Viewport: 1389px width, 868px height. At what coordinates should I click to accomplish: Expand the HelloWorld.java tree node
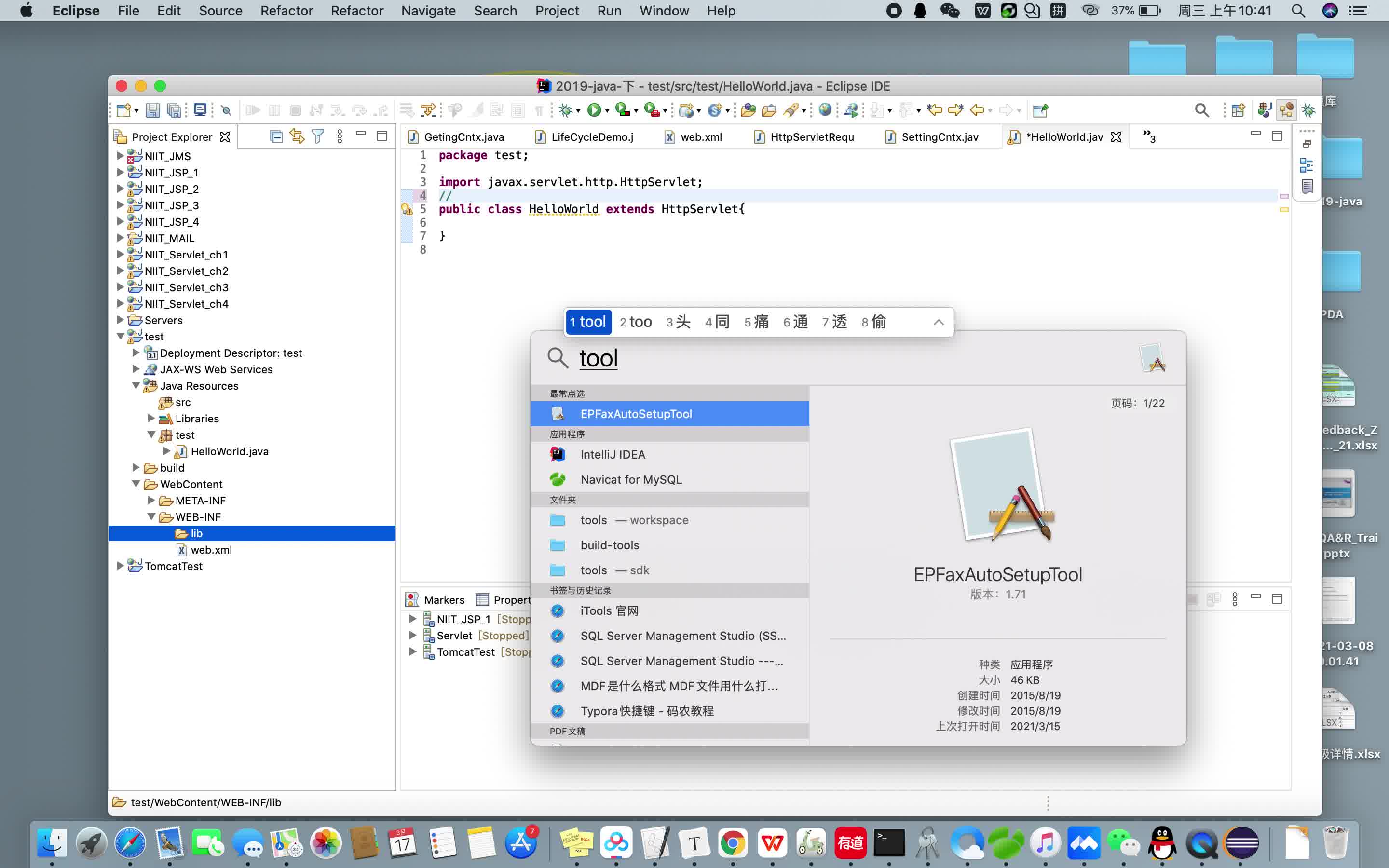point(166,451)
